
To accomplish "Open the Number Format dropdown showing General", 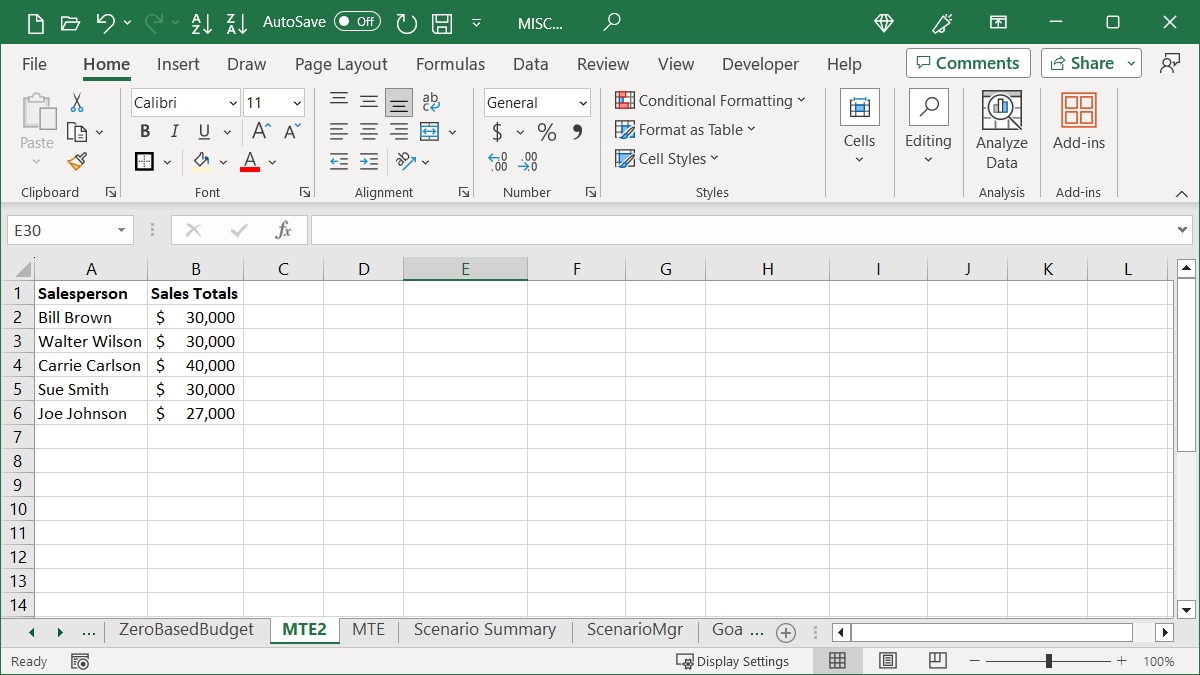I will pyautogui.click(x=536, y=102).
